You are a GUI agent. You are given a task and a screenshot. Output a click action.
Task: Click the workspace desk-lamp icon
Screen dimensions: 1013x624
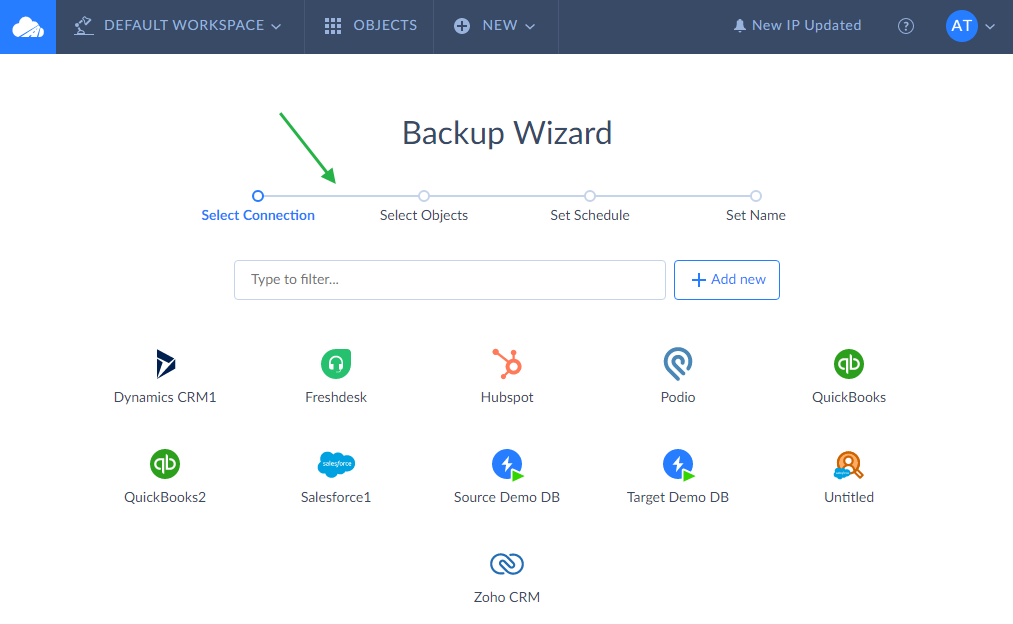83,26
